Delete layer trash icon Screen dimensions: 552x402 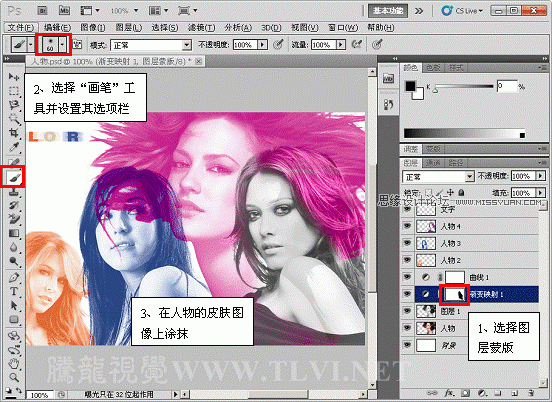(x=531, y=392)
